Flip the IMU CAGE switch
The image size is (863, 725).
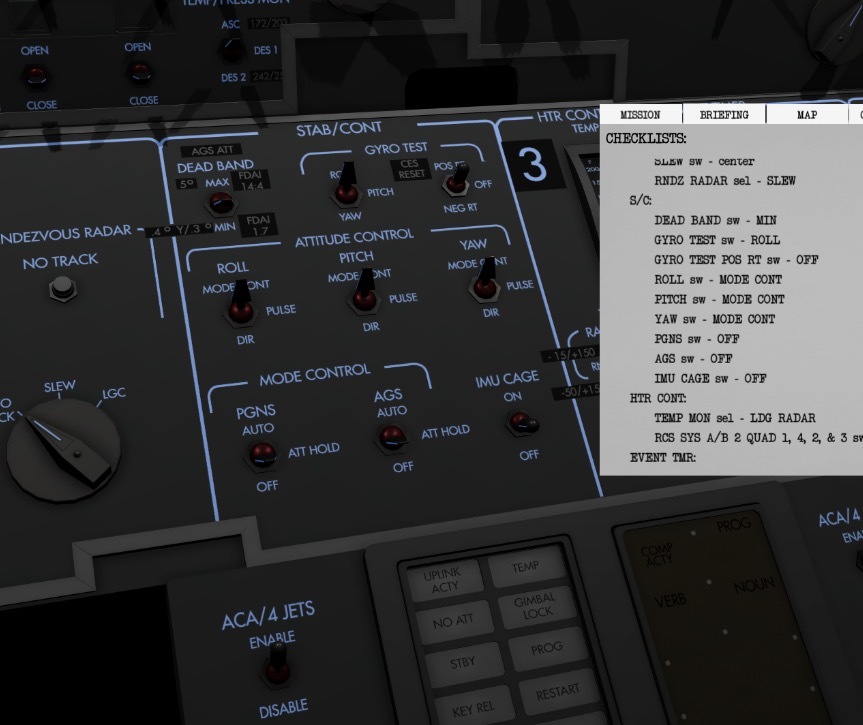click(x=522, y=422)
